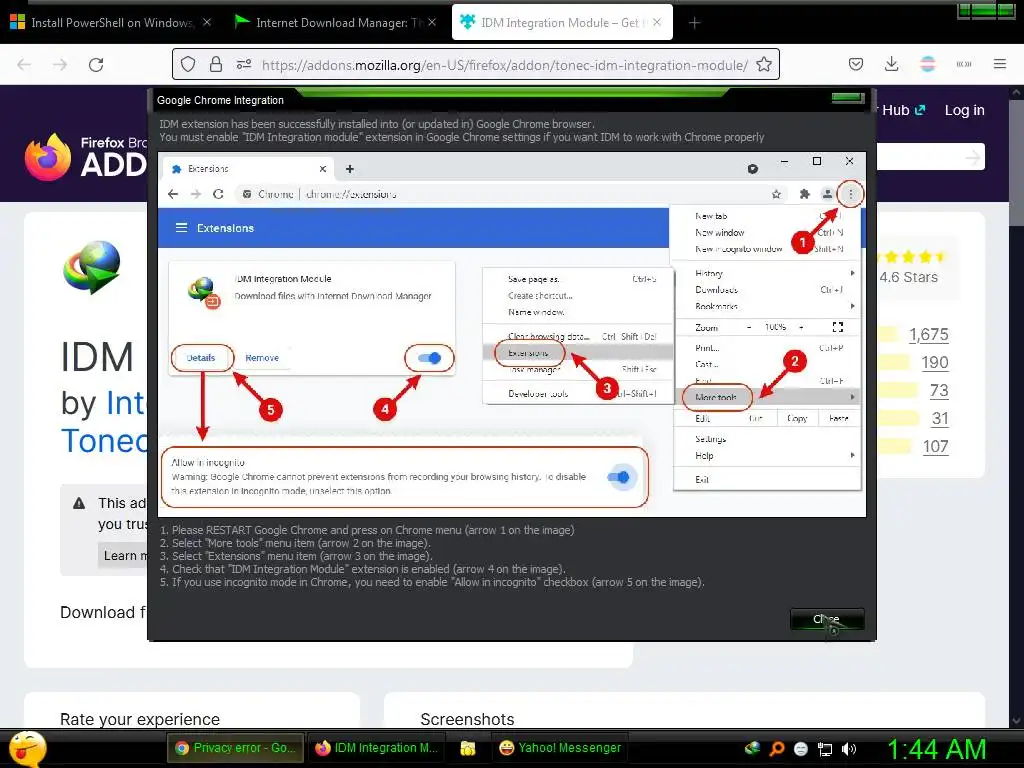Viewport: 1024px width, 768px height.
Task: Close the Internet Download Manager tab
Action: tap(432, 22)
